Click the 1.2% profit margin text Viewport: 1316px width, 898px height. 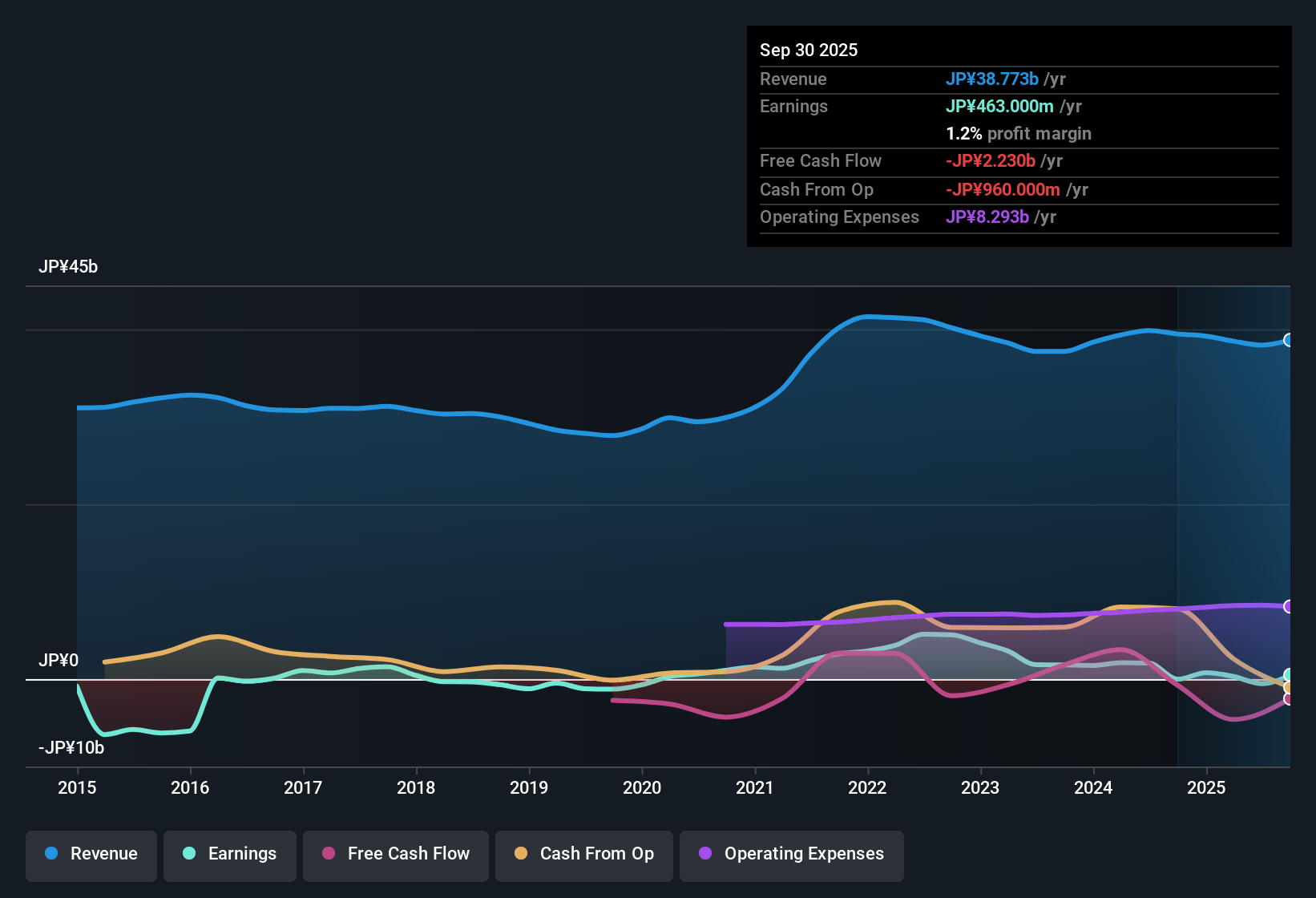pyautogui.click(x=1018, y=134)
